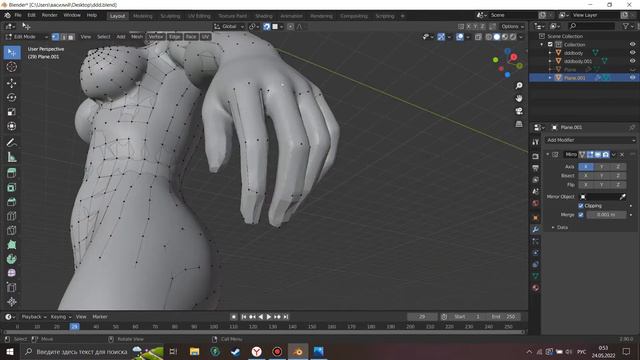The height and width of the screenshot is (360, 640).
Task: Select the Inset Faces tool
Action: [x=11, y=187]
